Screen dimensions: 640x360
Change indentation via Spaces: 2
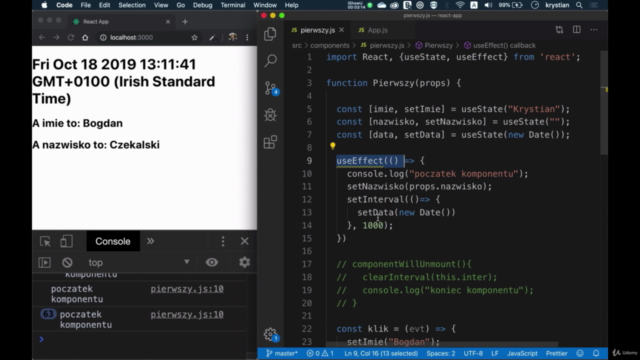tap(441, 353)
